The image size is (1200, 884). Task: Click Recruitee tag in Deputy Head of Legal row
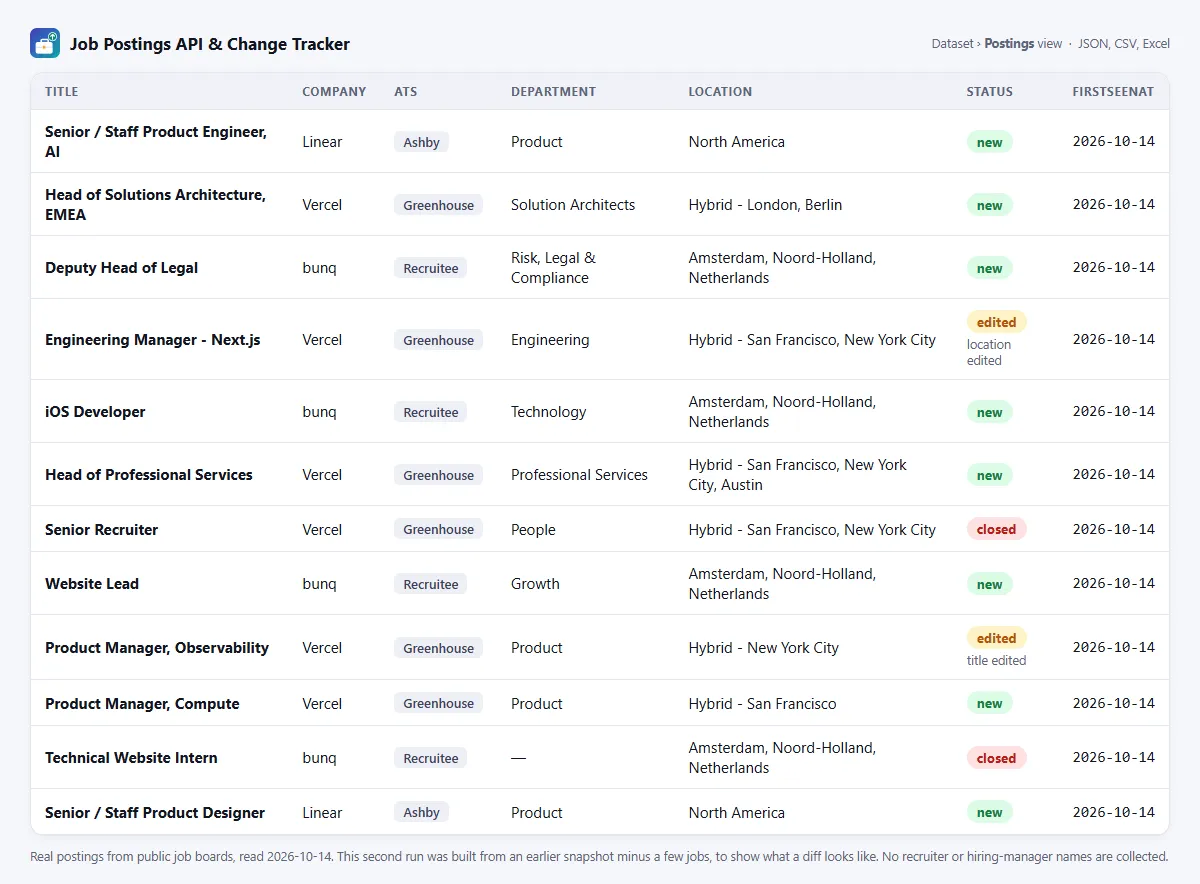430,268
